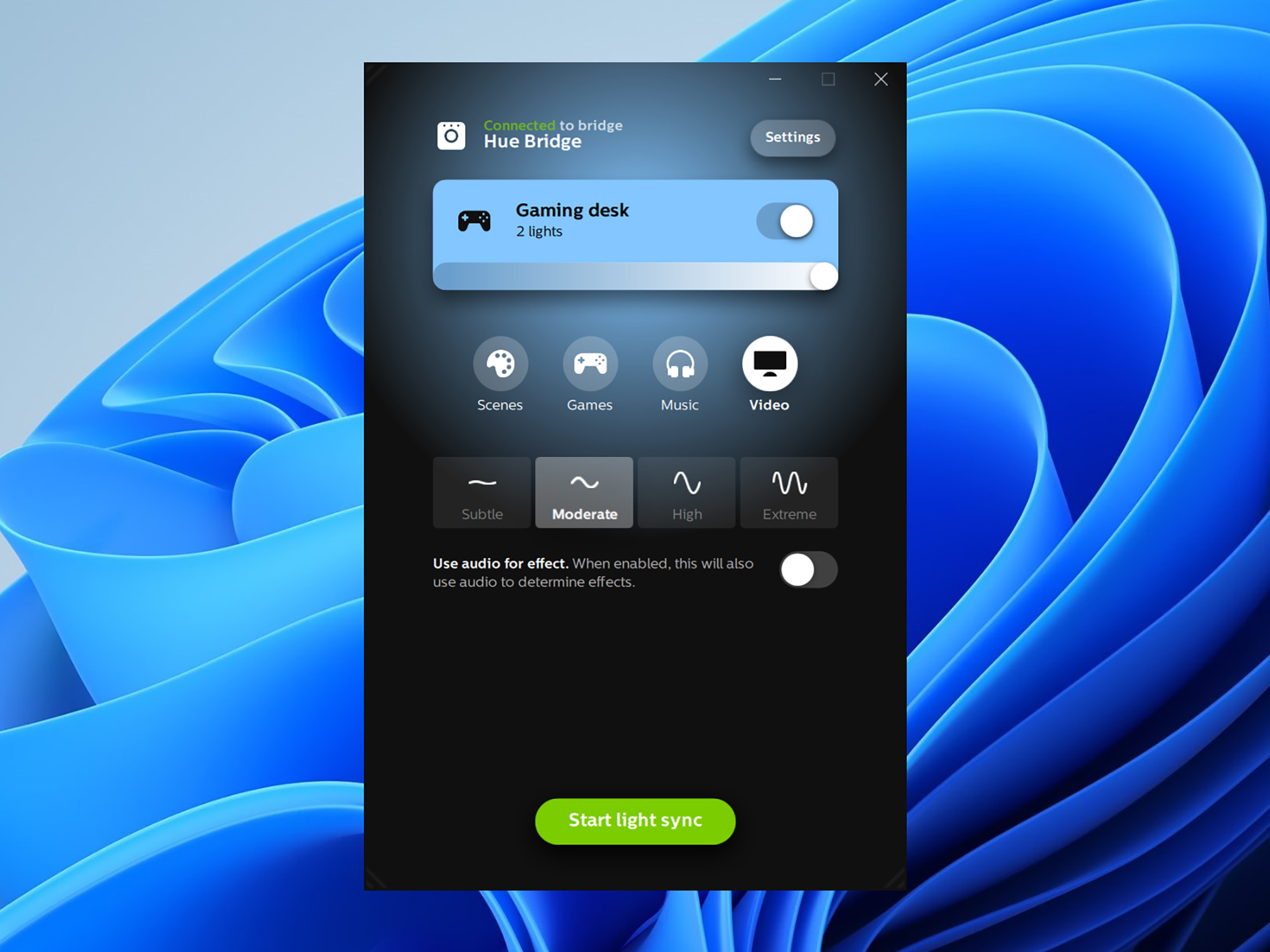Minimize the Hue Sync app window
Screen dimensions: 1270x952
click(775, 80)
